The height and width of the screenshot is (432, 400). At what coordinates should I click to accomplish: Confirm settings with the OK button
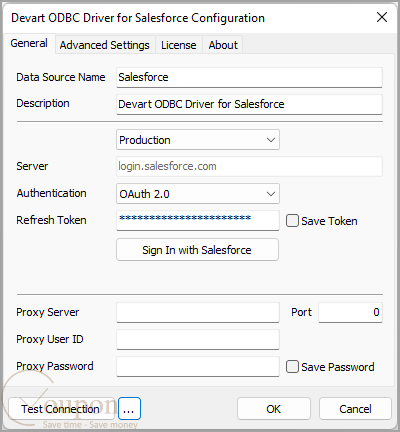[274, 409]
